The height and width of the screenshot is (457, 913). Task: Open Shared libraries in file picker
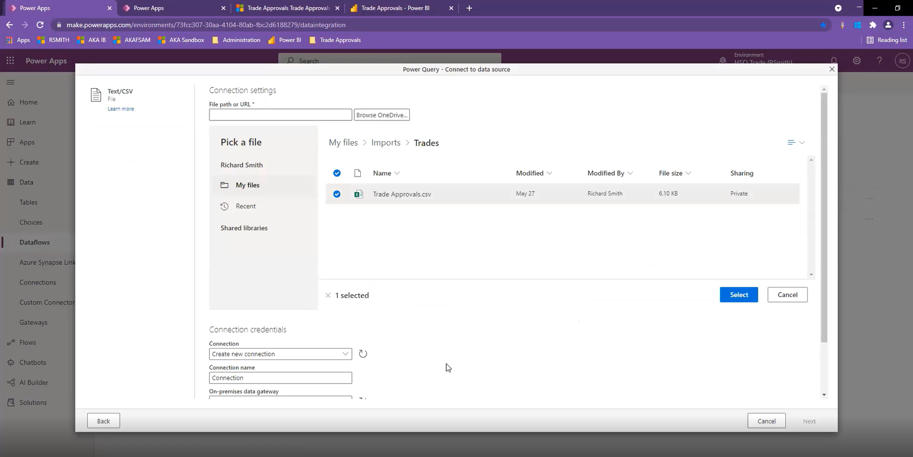point(244,228)
